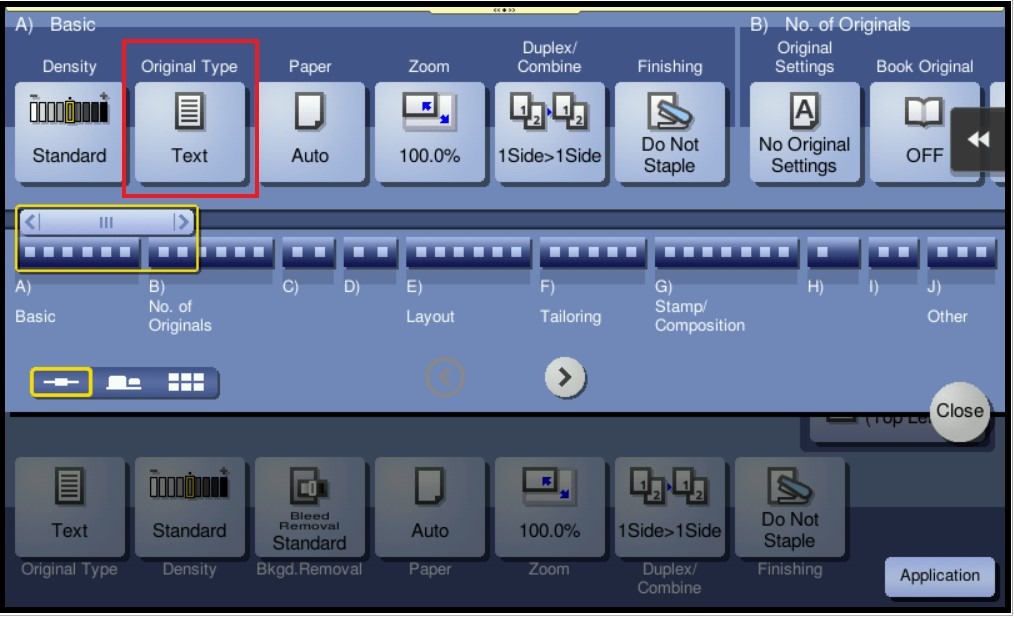1014x617 pixels.
Task: Open the Zoom 100.0% setting in the Basic panel
Action: pyautogui.click(x=429, y=132)
